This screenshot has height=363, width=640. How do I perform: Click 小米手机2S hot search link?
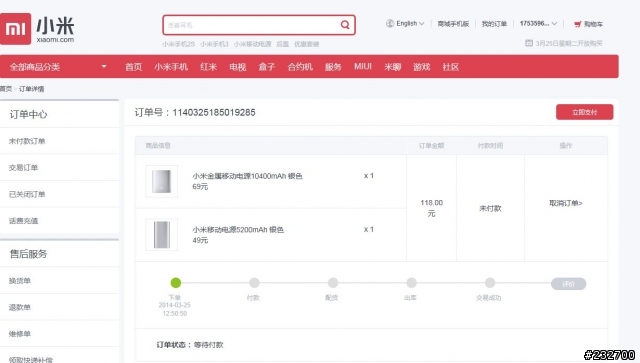click(178, 44)
